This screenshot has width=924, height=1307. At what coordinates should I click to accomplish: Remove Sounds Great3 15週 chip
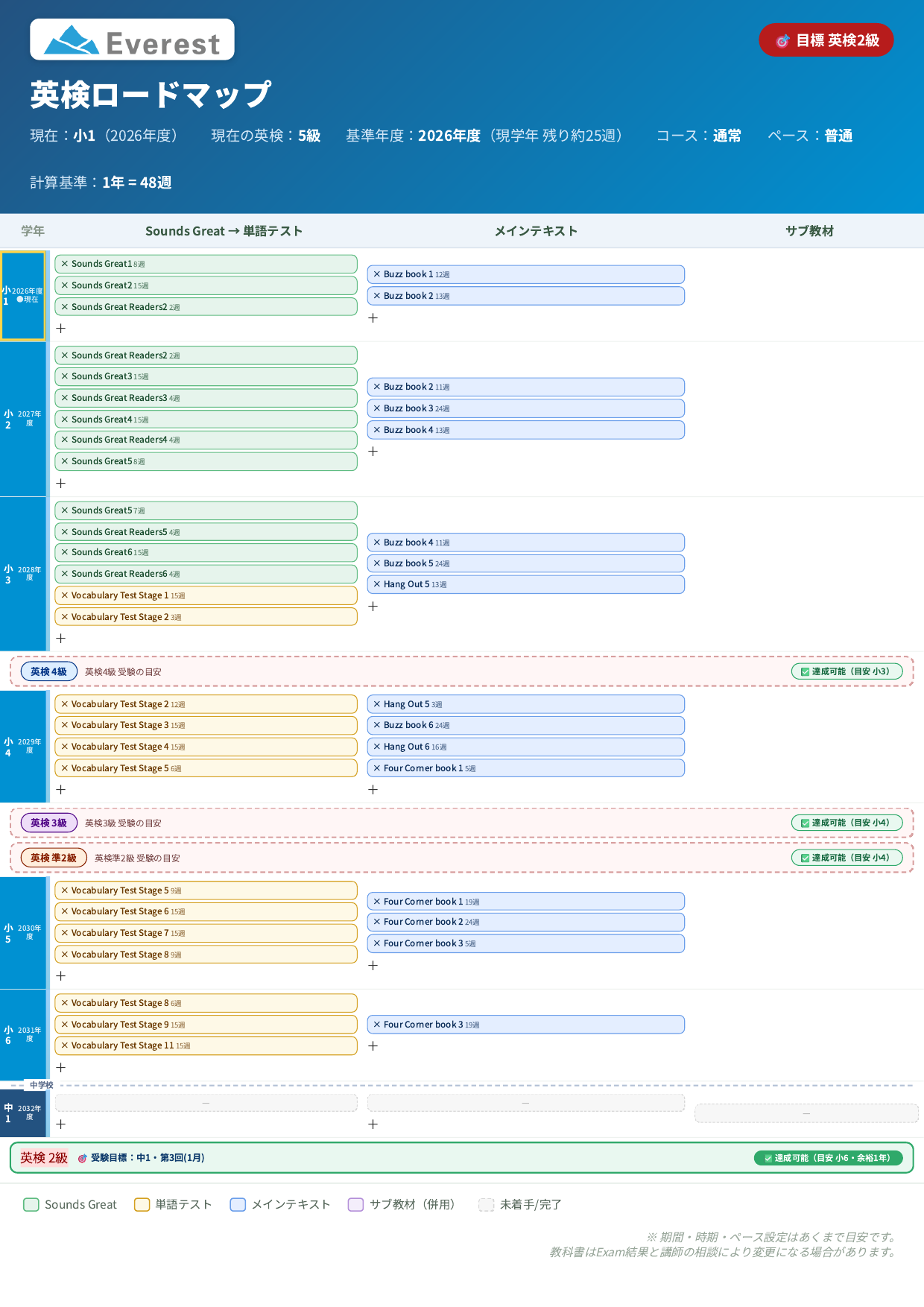click(65, 376)
